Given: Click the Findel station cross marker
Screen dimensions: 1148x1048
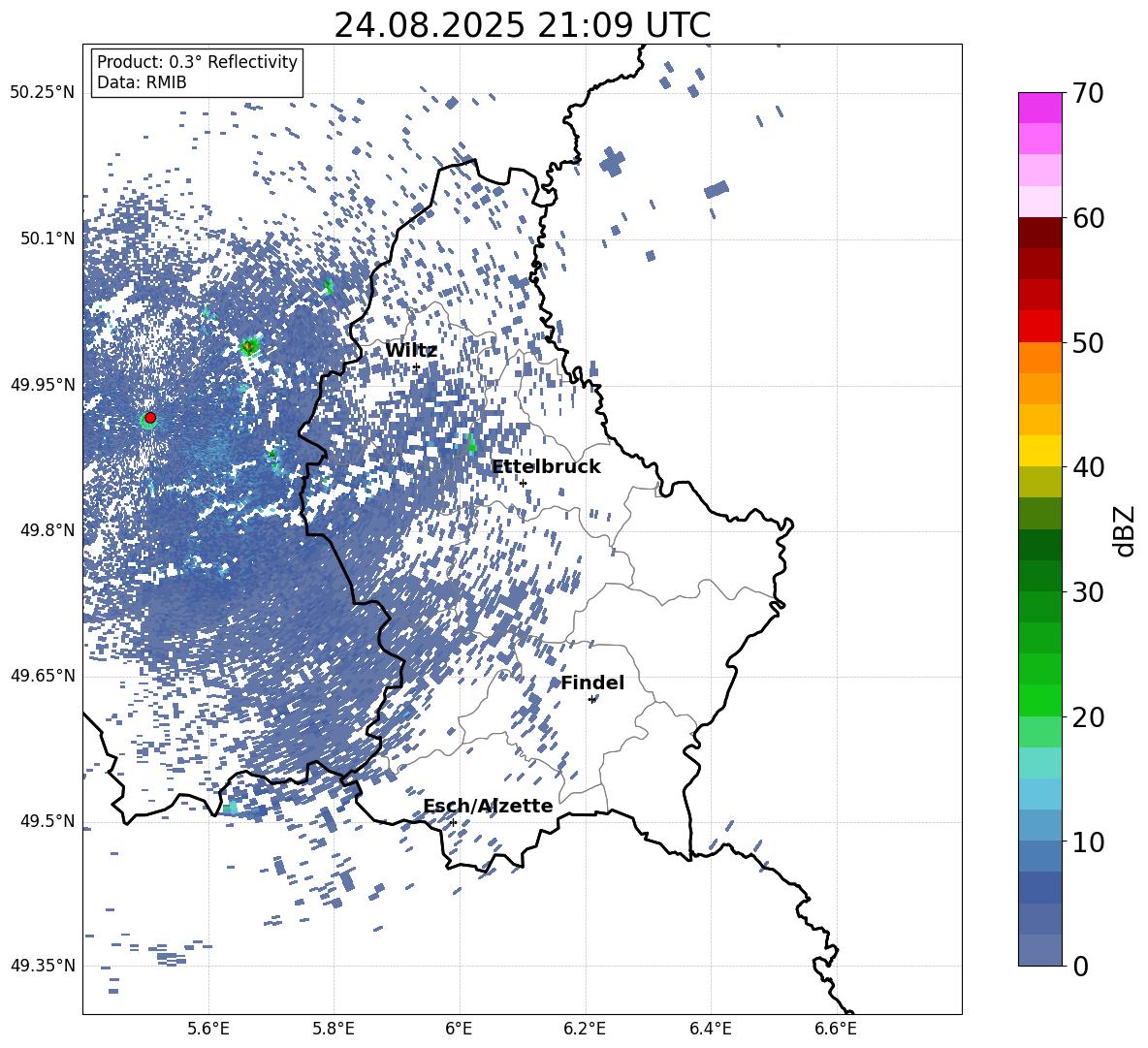Looking at the screenshot, I should point(591,700).
